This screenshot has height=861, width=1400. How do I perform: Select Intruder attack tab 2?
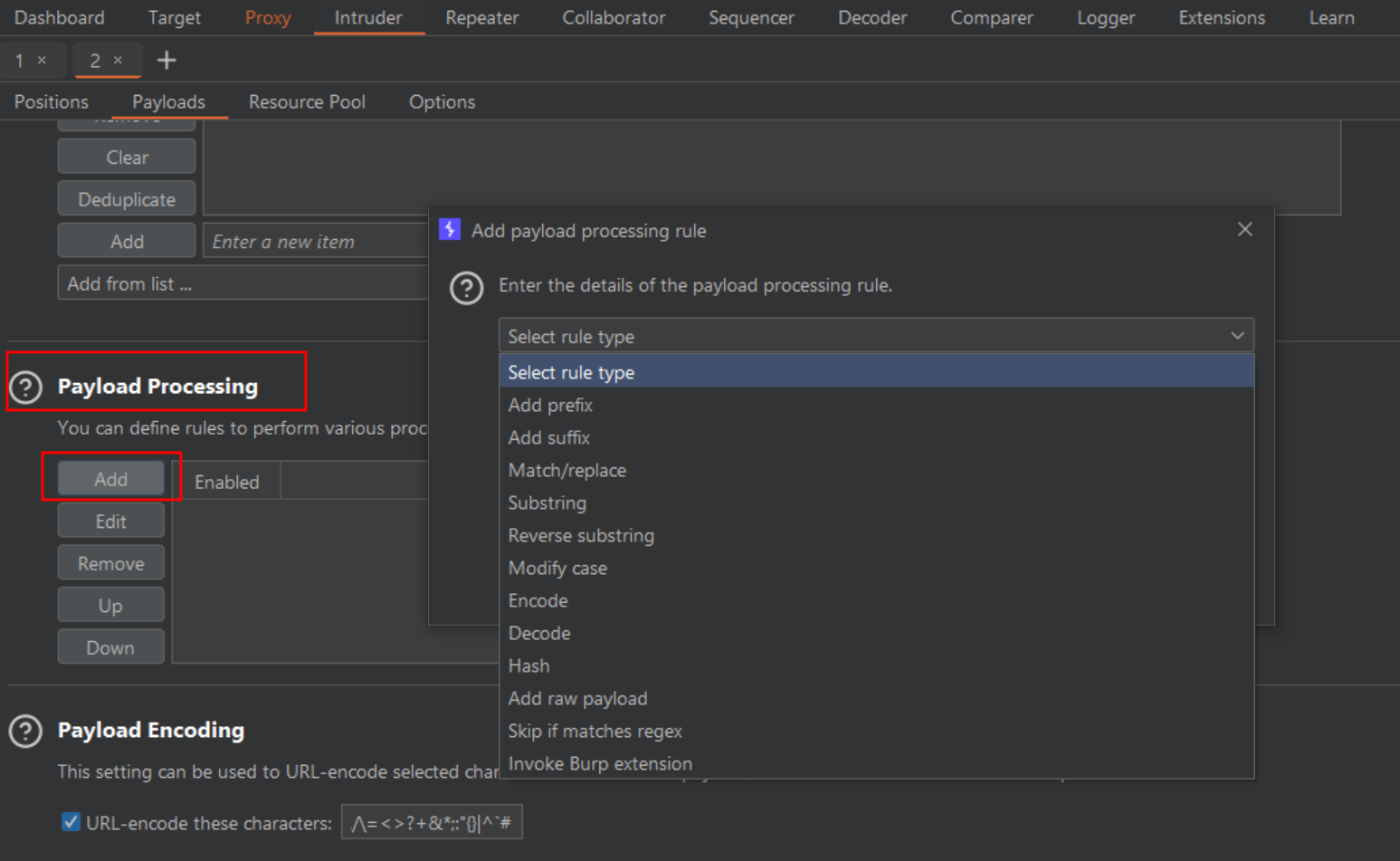point(95,61)
